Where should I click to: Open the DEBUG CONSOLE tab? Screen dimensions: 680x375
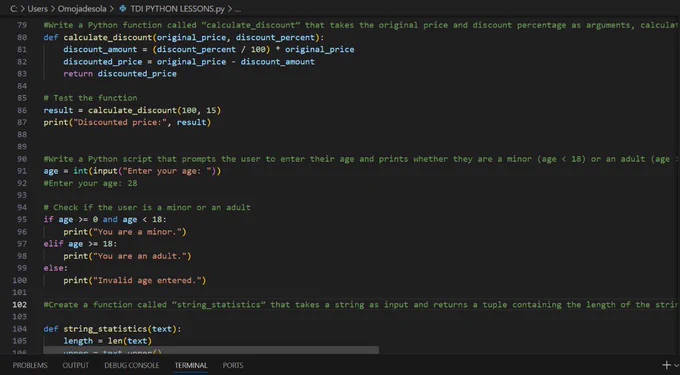(131, 365)
